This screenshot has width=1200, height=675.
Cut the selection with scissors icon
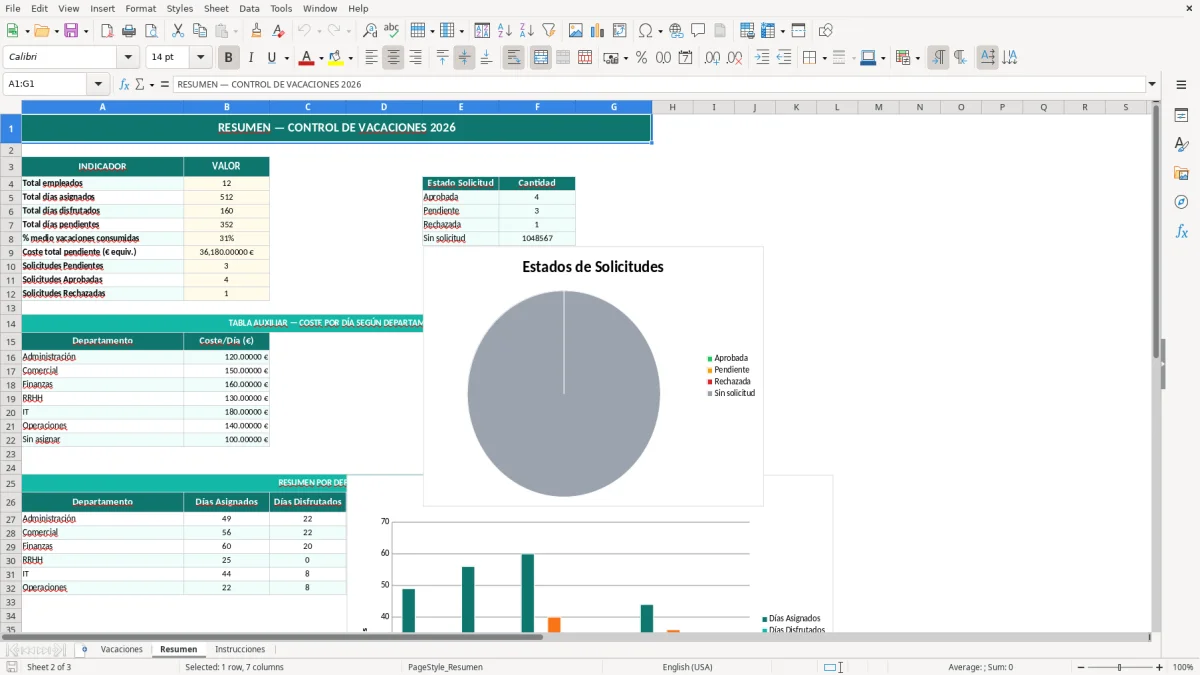pyautogui.click(x=178, y=31)
